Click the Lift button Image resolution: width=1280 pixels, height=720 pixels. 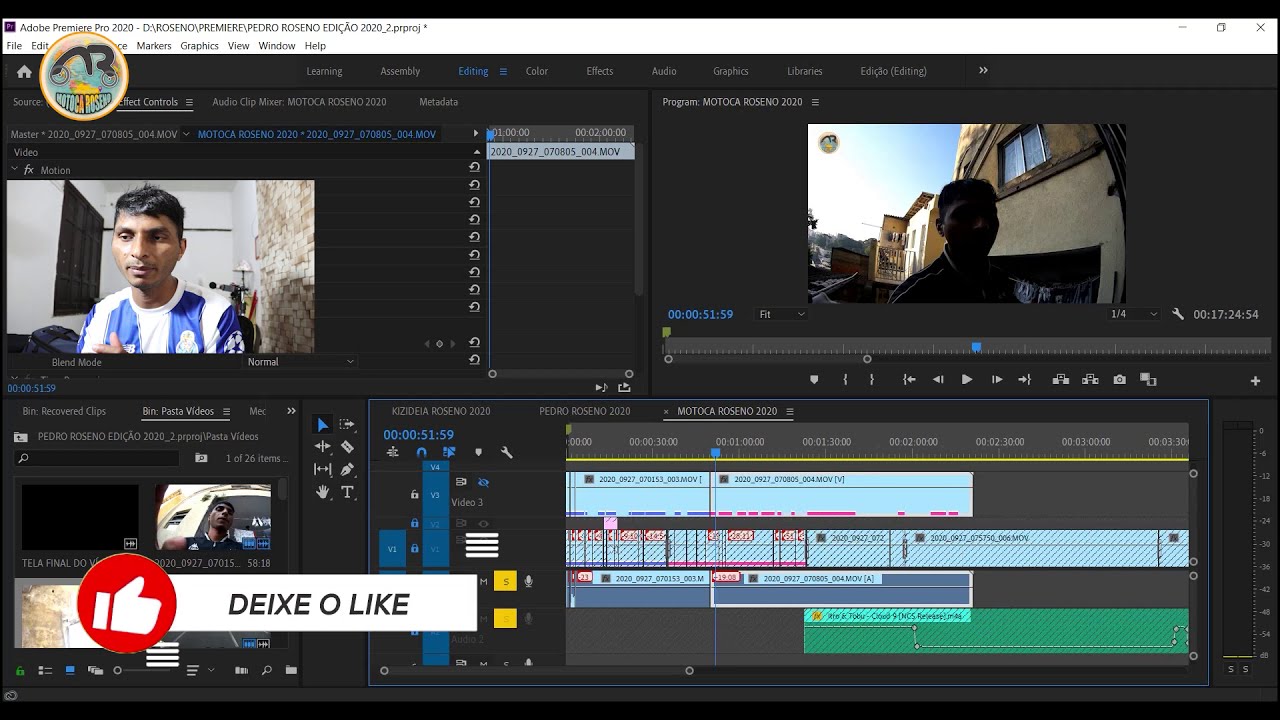1061,380
